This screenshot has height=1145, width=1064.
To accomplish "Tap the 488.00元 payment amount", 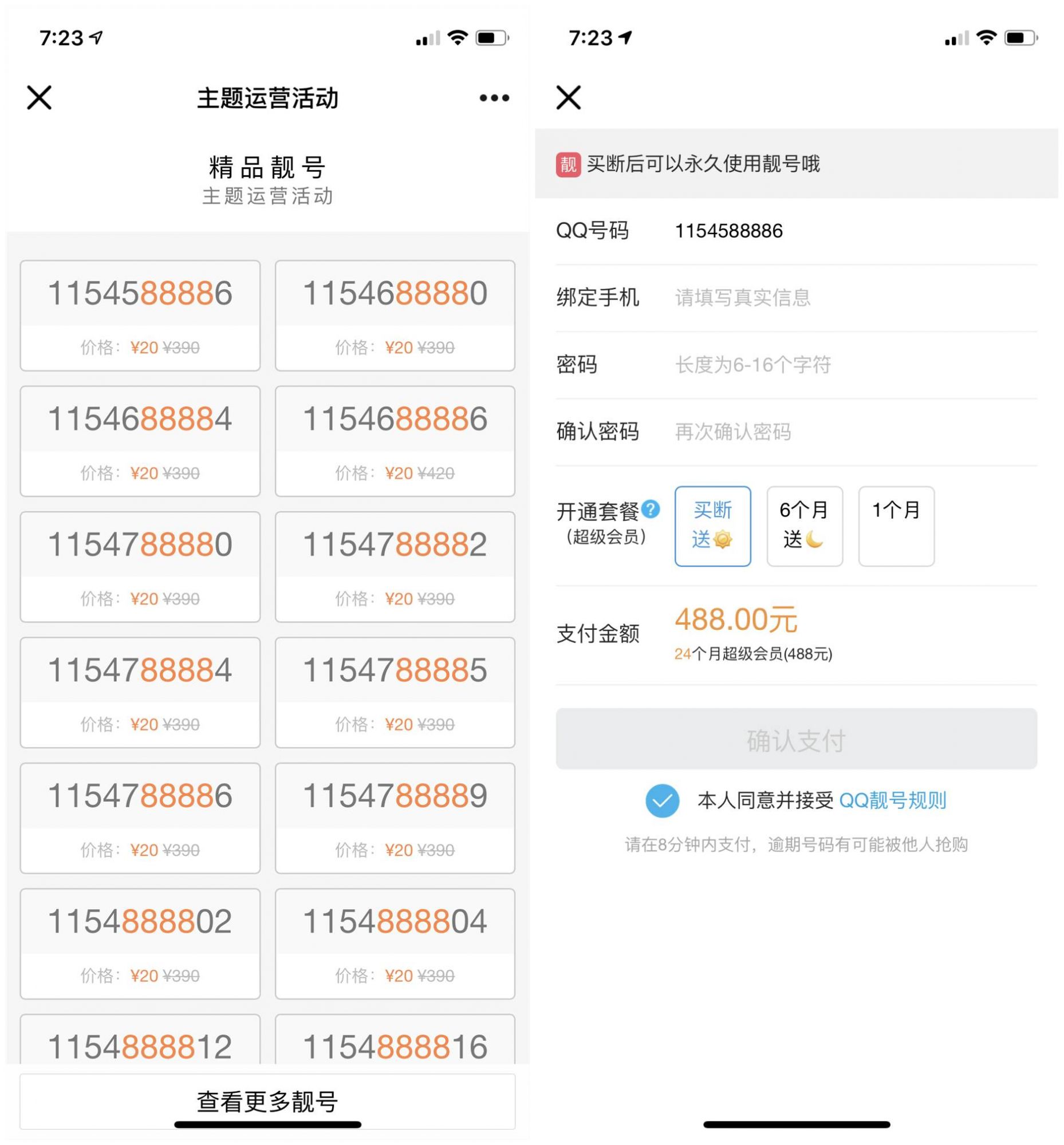I will [x=736, y=619].
